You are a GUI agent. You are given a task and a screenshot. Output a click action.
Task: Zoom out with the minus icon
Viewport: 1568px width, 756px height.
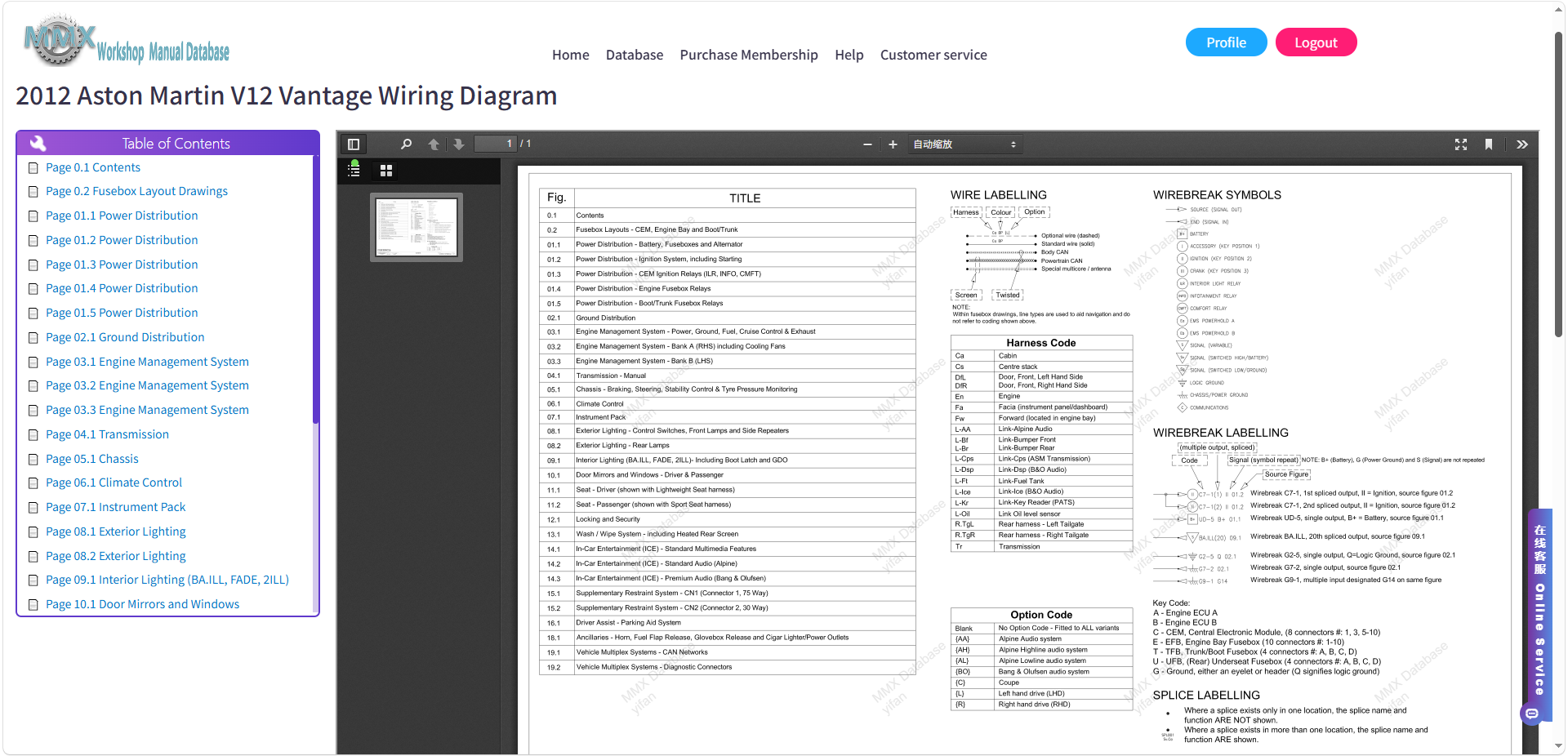click(867, 145)
